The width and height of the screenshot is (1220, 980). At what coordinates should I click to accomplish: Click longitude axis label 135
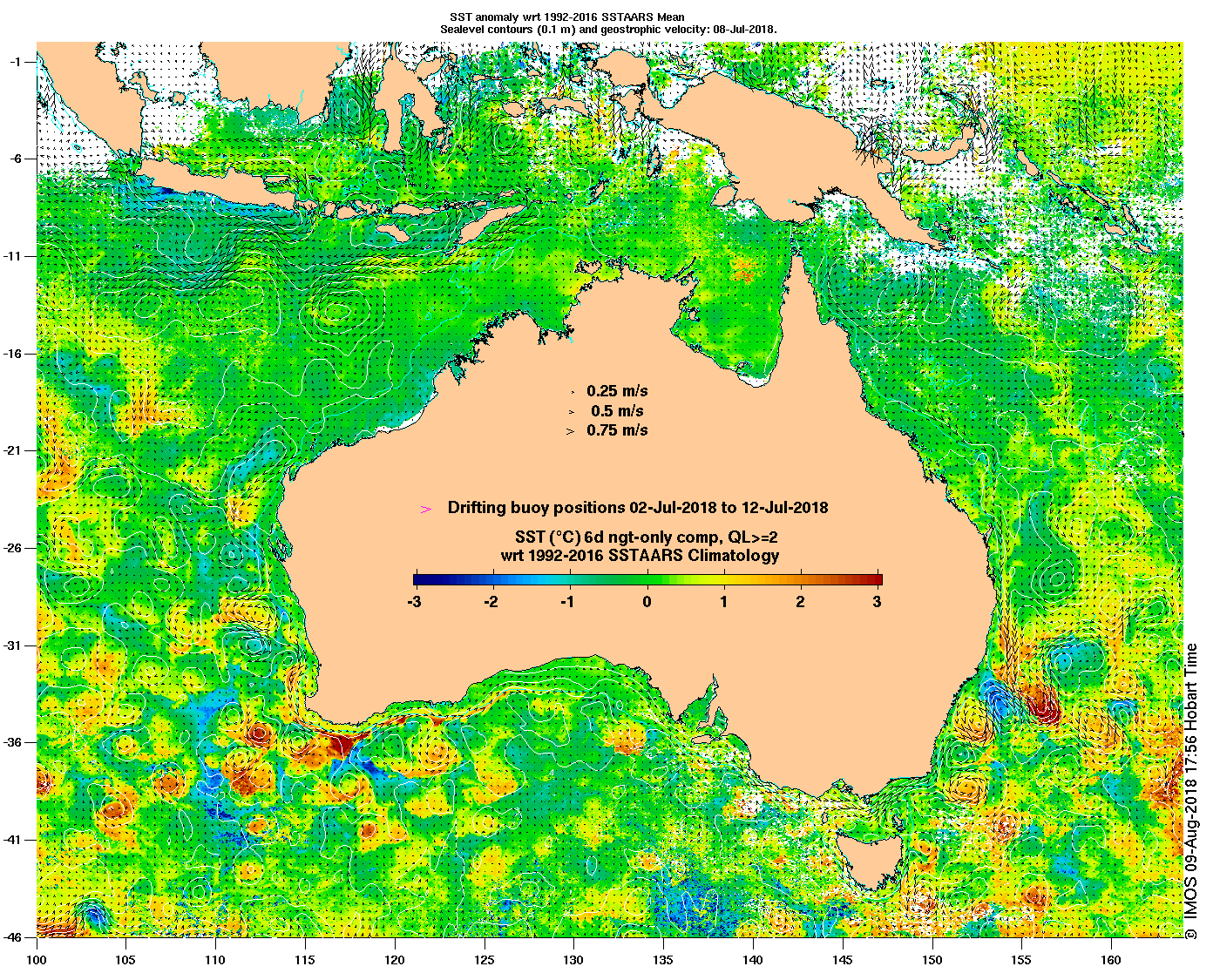[663, 960]
